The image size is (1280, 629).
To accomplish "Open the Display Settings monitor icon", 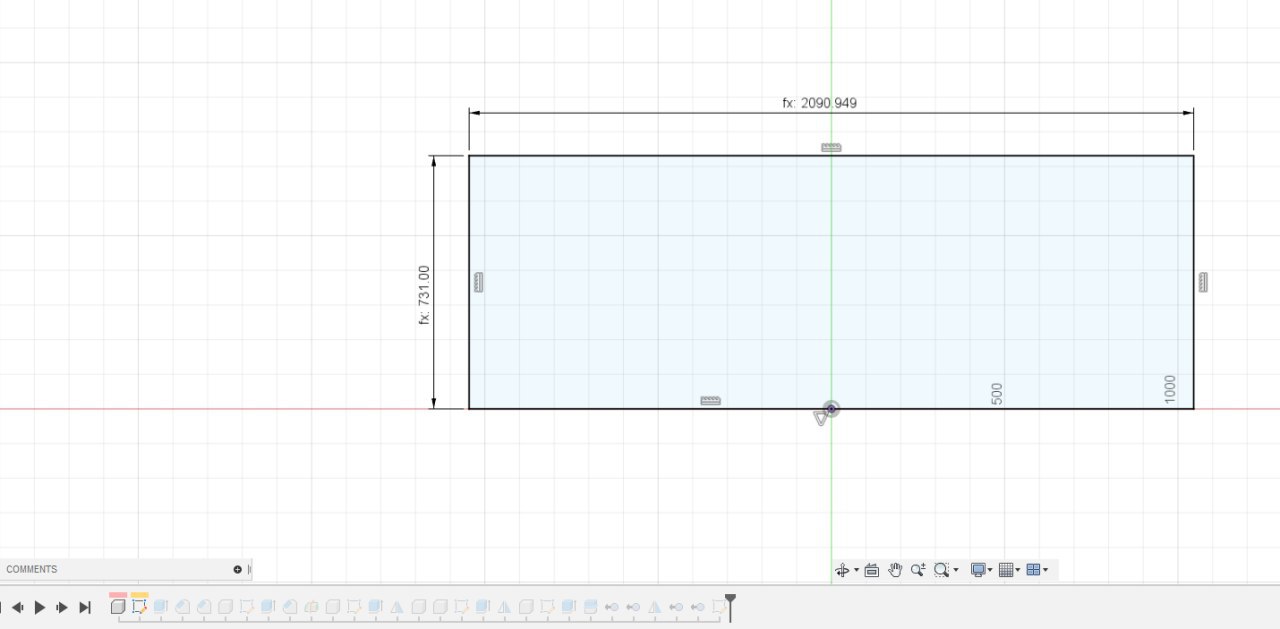I will [x=979, y=570].
